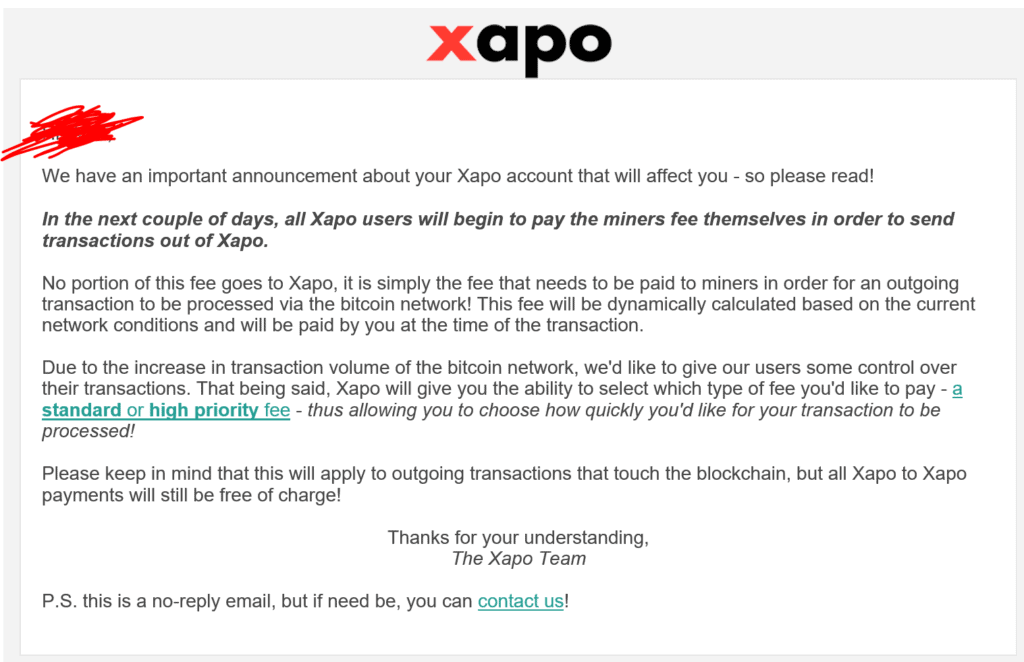1024x662 pixels.
Task: Click the "Please keep in mind" paragraph
Action: 504,484
